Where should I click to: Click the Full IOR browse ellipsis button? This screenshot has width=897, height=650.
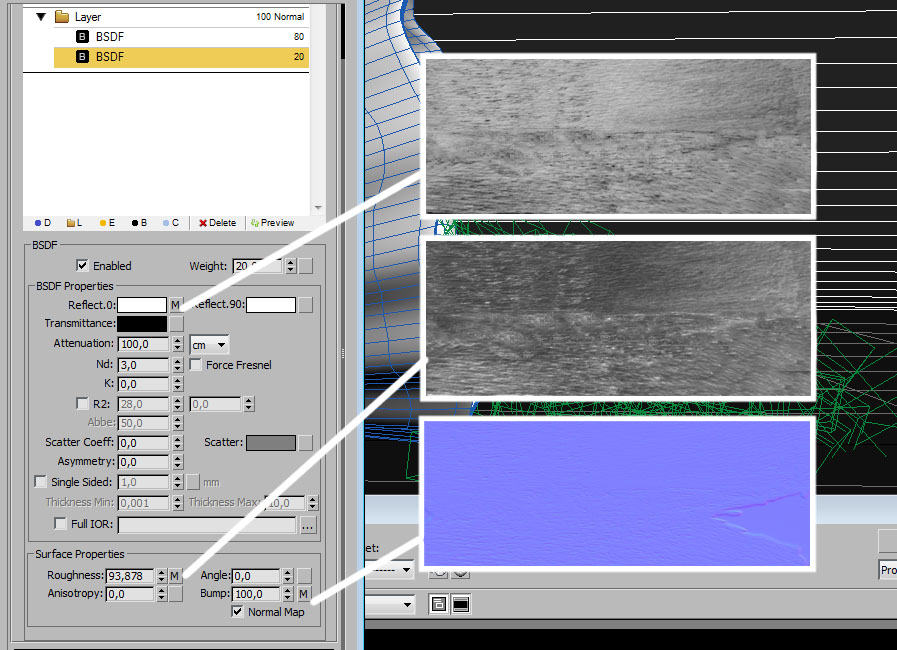tap(308, 525)
